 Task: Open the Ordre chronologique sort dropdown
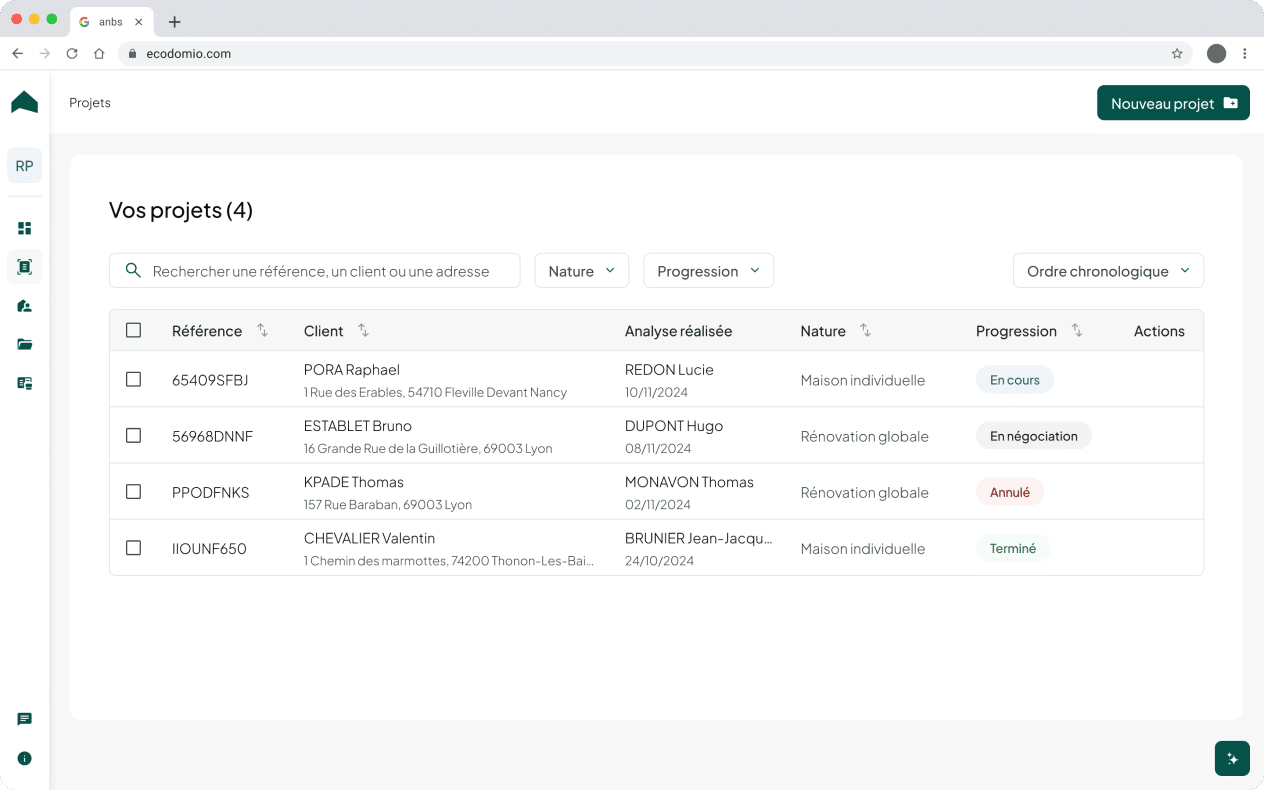coord(1108,271)
